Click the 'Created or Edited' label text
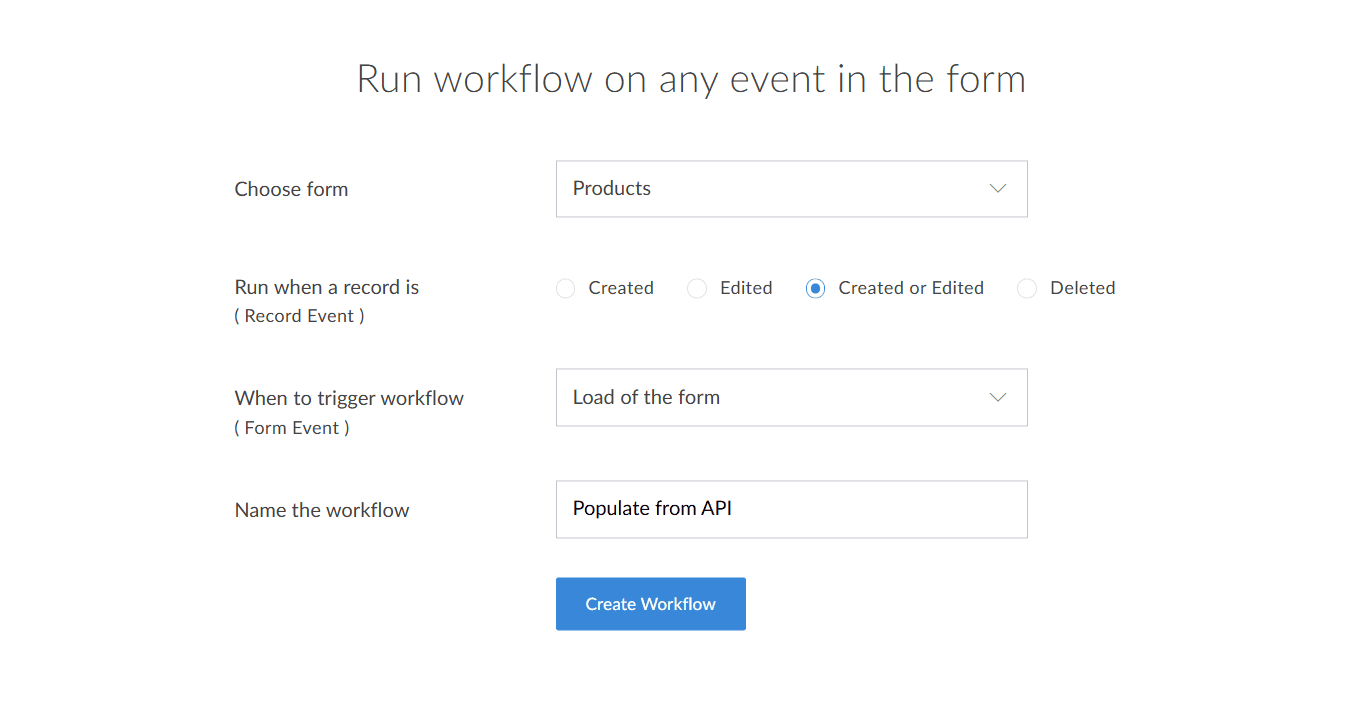 (x=910, y=288)
